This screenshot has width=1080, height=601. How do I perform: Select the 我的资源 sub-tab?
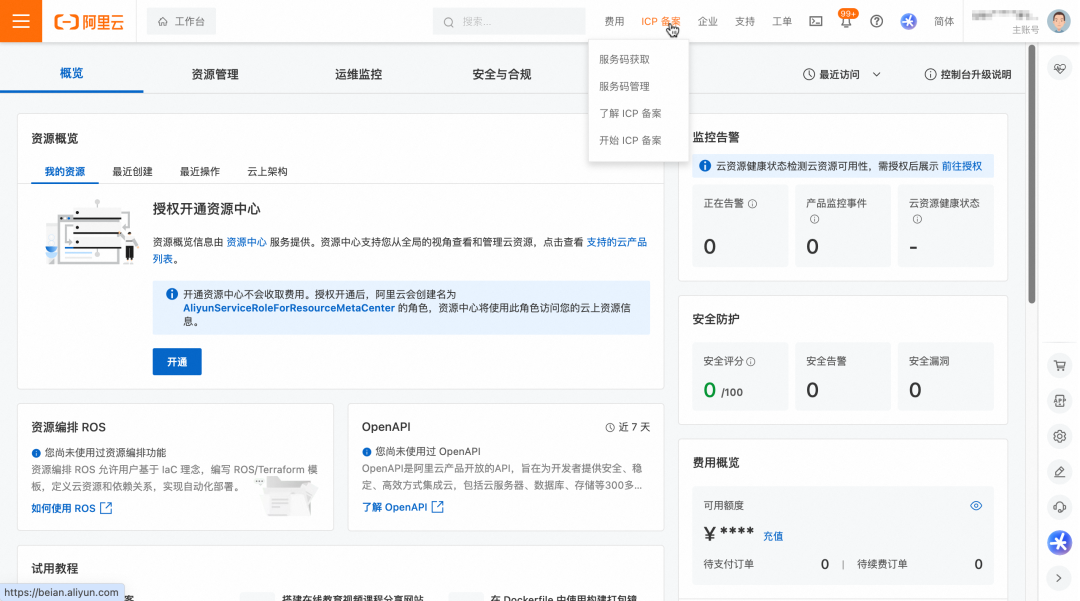(x=65, y=171)
